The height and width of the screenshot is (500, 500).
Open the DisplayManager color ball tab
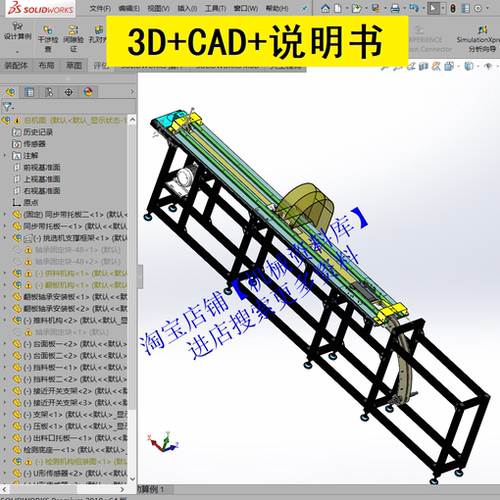pos(88,92)
